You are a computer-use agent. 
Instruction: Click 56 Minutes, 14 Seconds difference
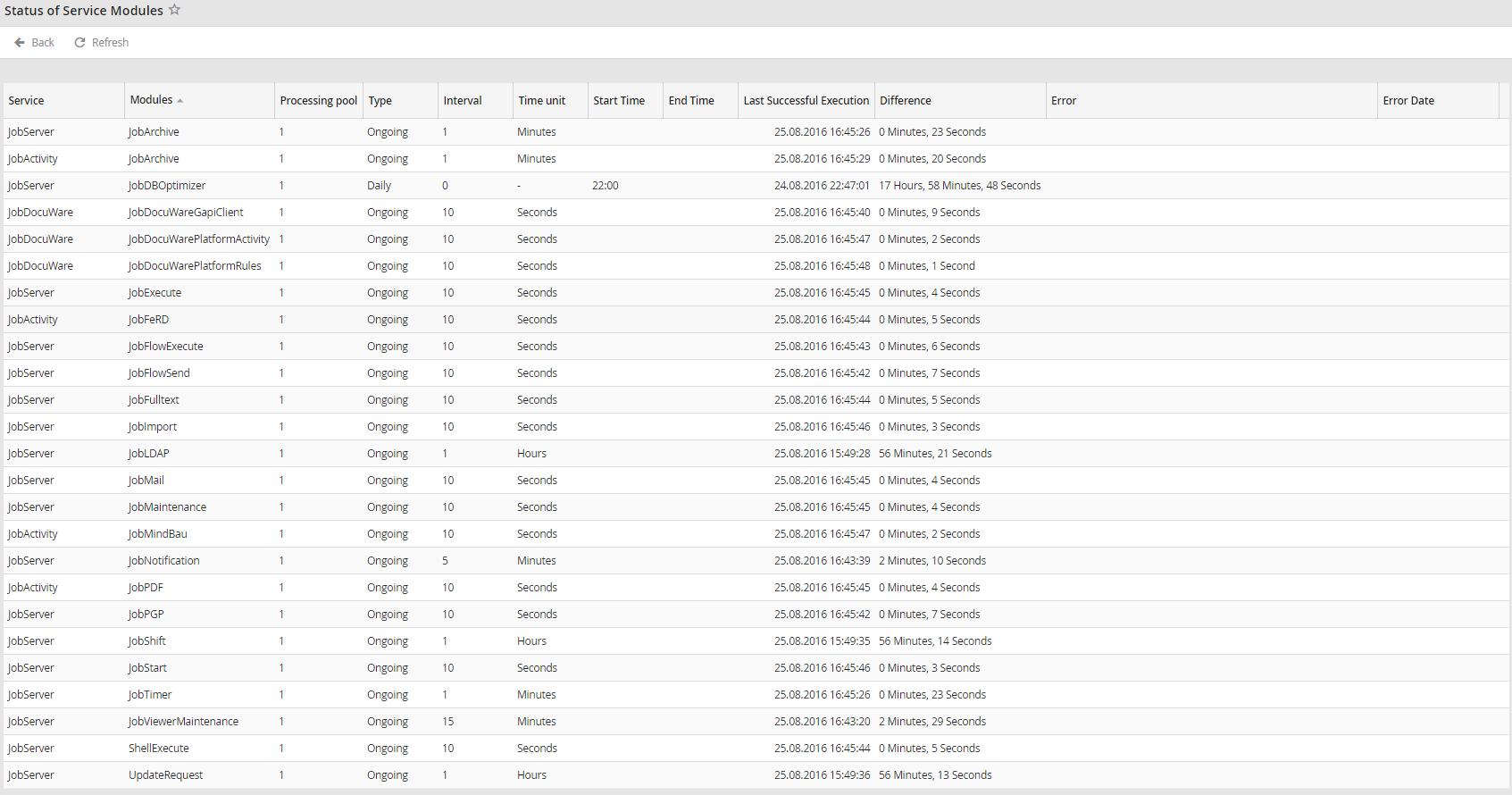click(x=935, y=641)
